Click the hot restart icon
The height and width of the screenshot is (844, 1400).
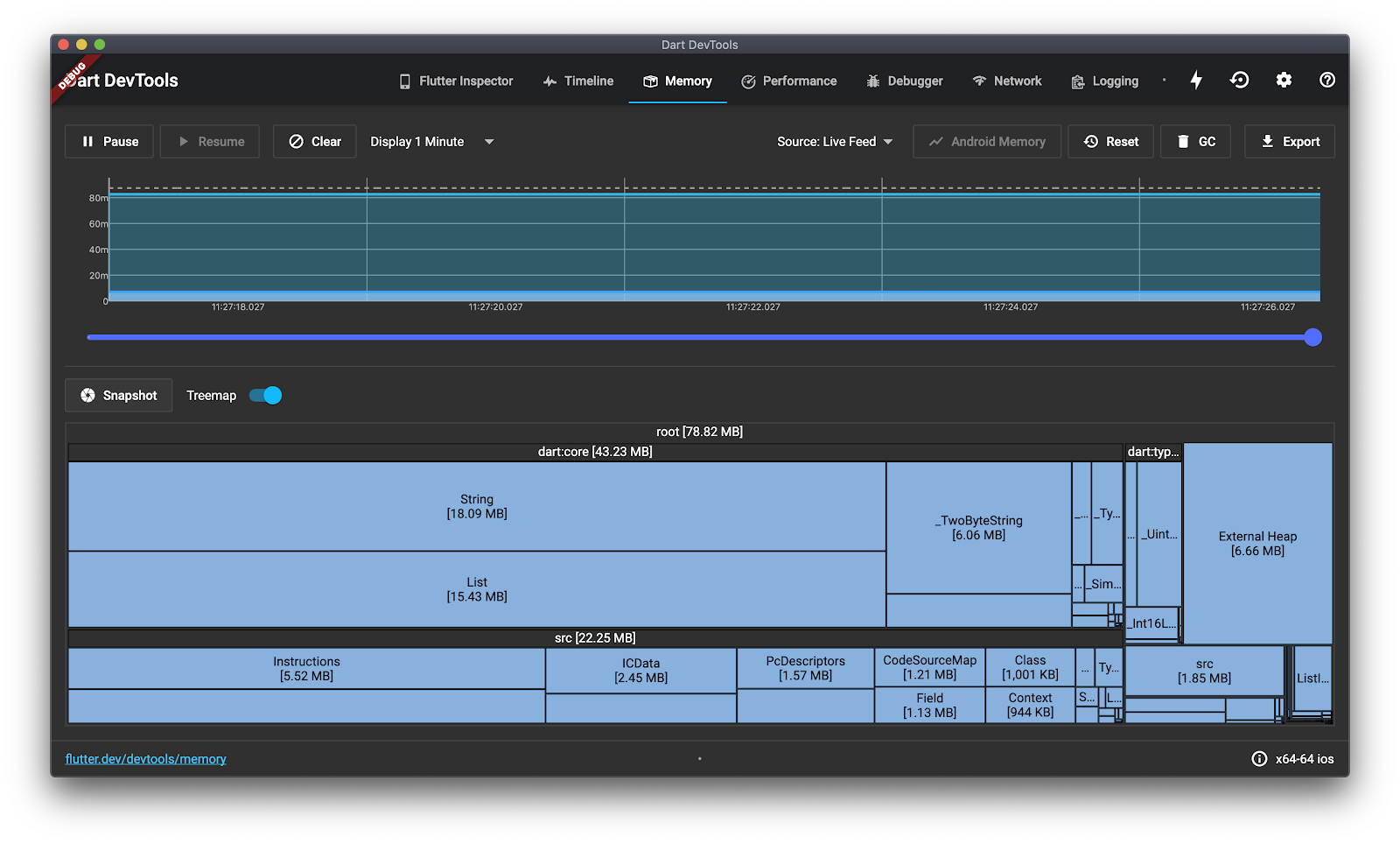1240,81
